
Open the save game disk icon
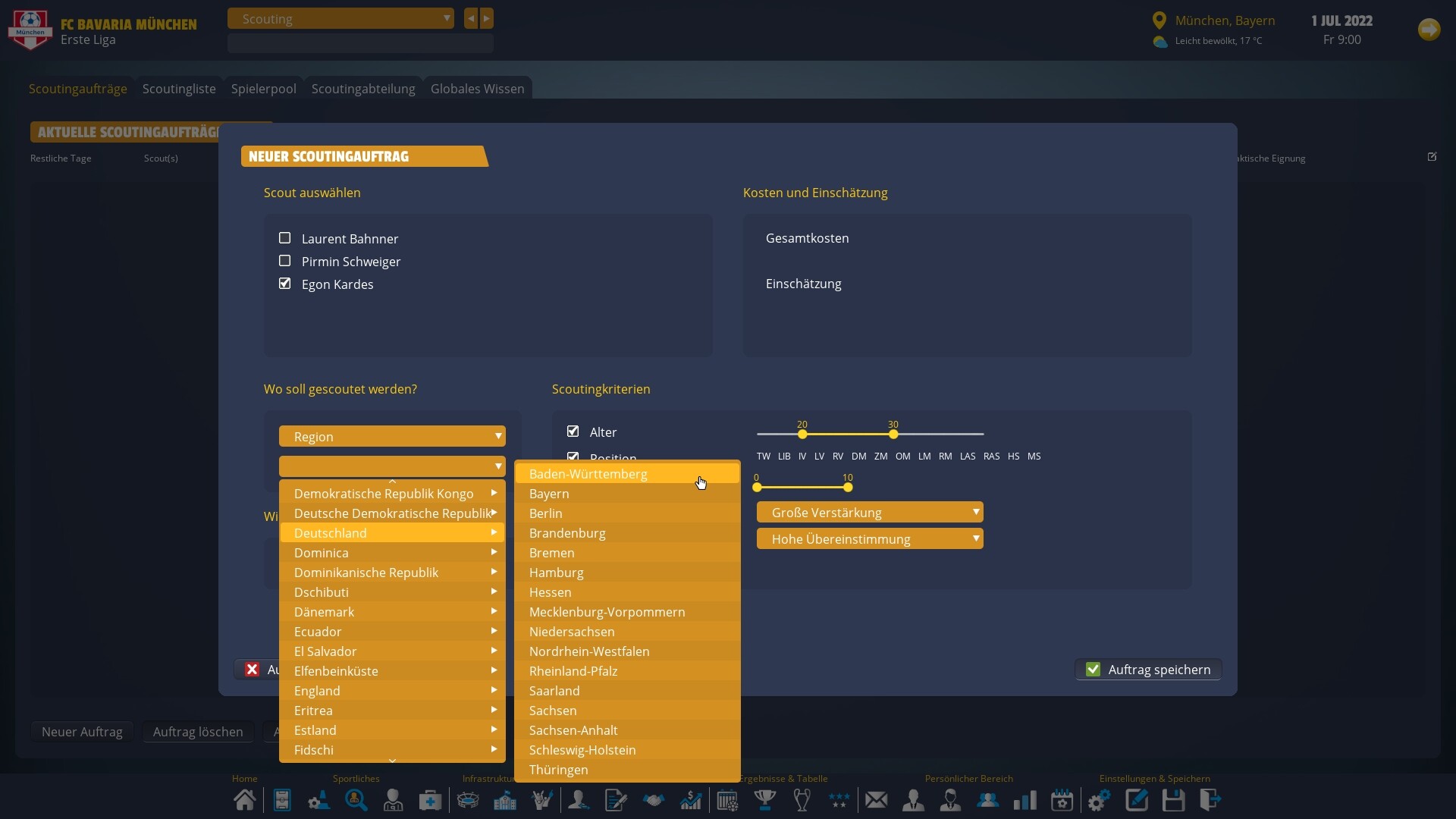coord(1174,800)
